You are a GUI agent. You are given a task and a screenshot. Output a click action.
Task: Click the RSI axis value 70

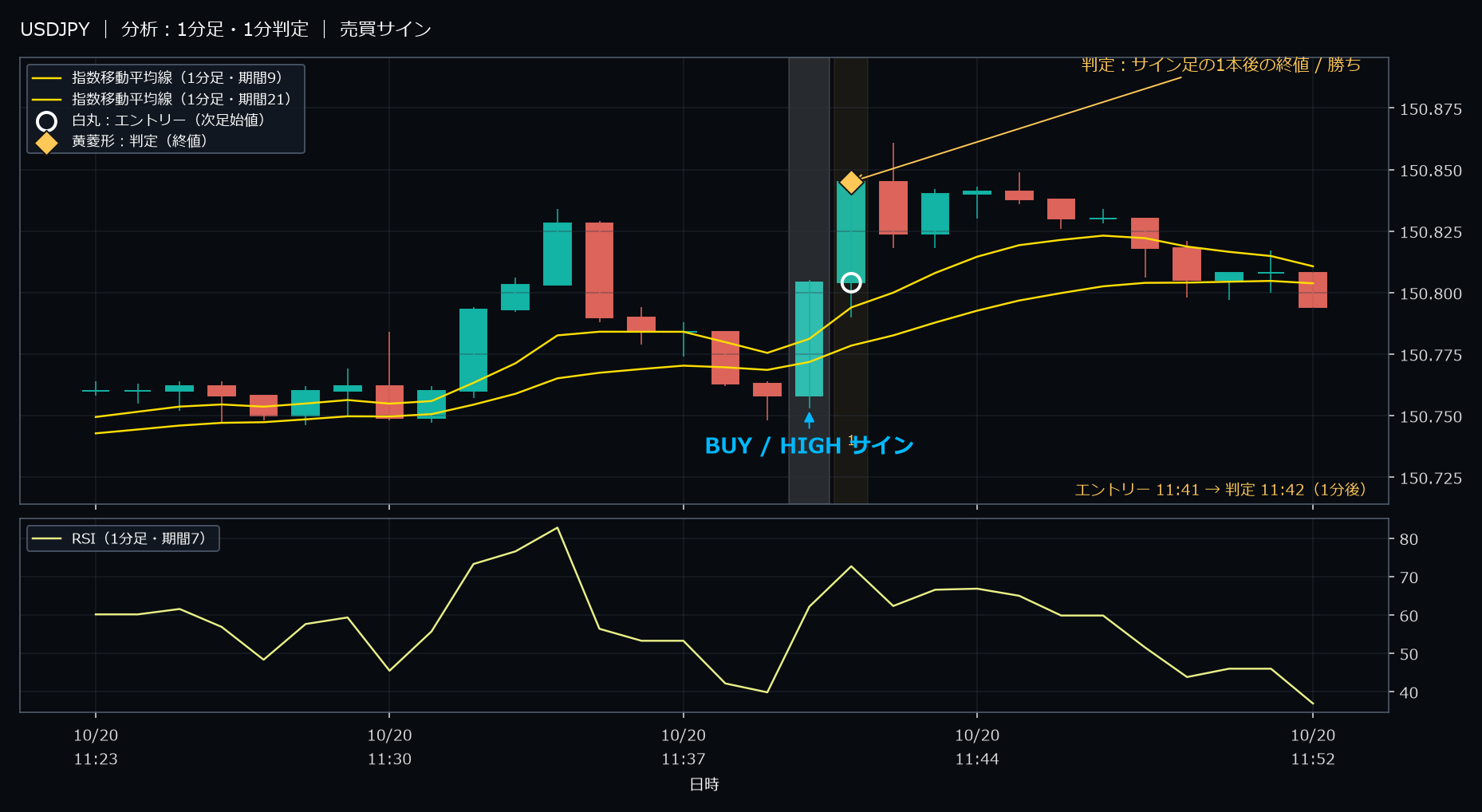1409,577
